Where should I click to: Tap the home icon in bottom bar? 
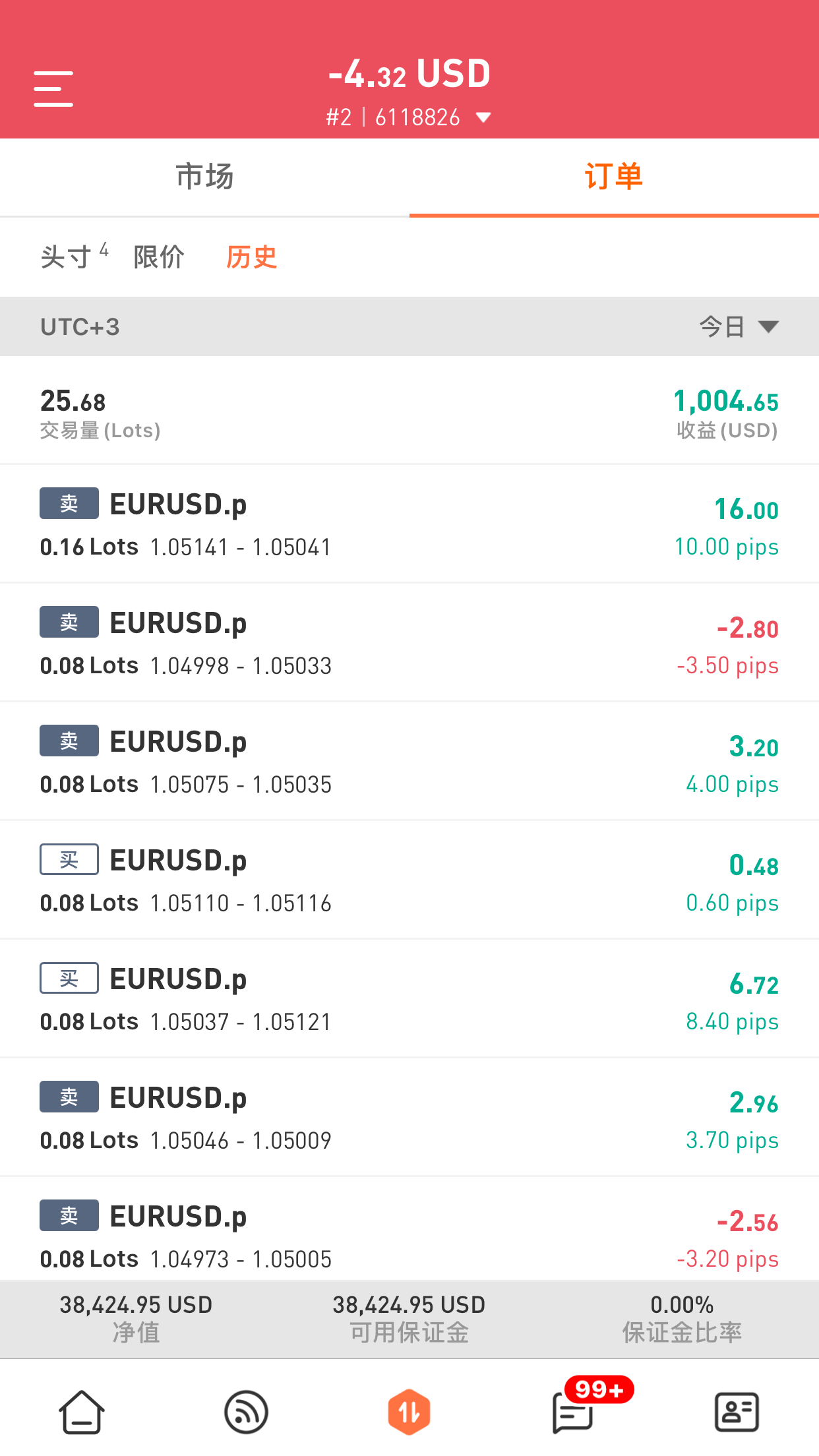[82, 1412]
